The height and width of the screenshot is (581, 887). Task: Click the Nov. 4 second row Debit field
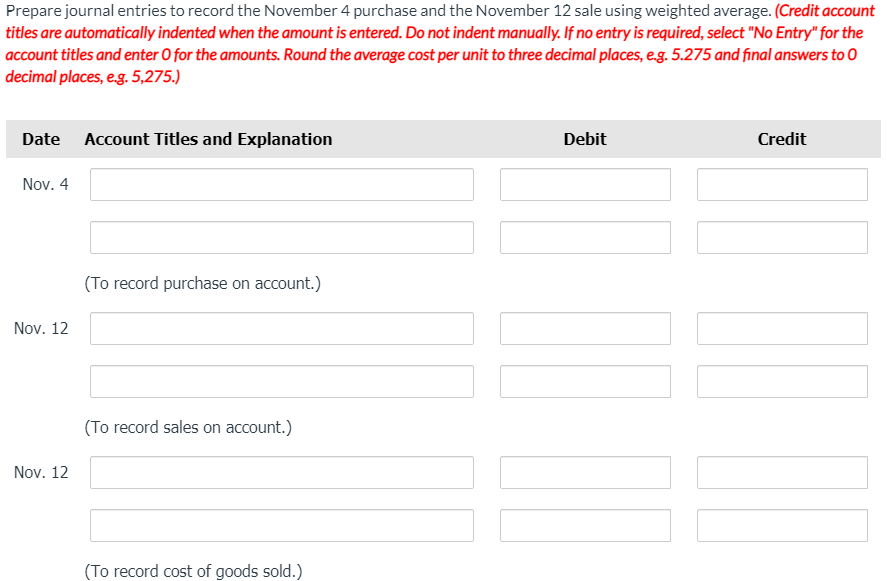585,237
